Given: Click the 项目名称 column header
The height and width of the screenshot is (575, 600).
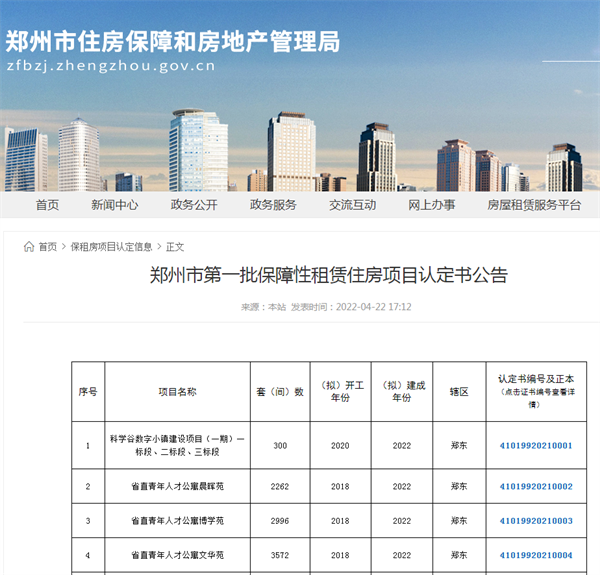Looking at the screenshot, I should pyautogui.click(x=178, y=392).
